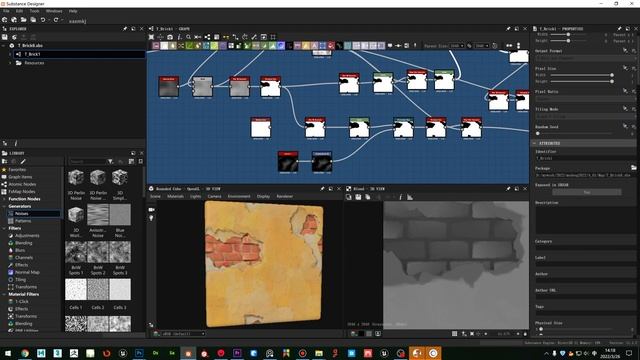
Task: Click the filter funnel icon in Library search
Action: 110,162
